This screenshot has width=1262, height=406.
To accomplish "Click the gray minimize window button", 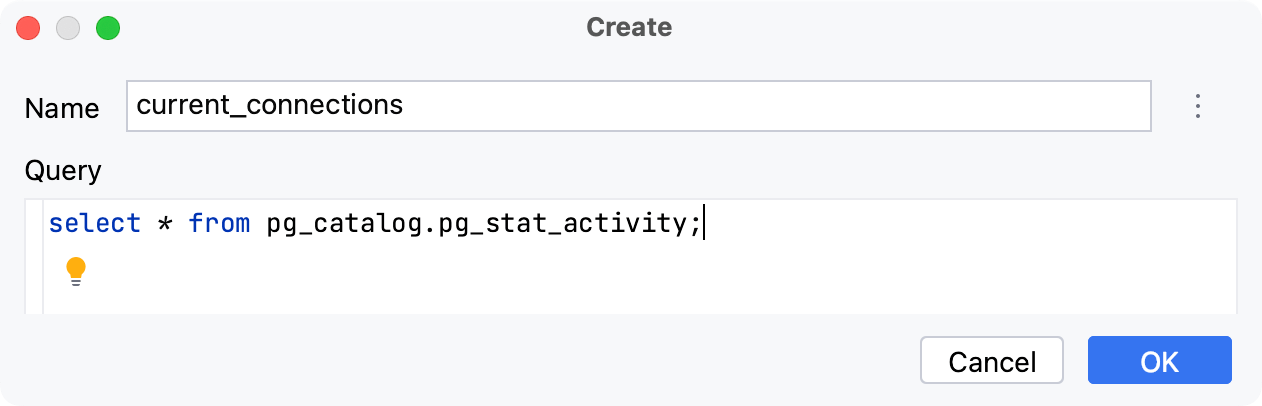I will [68, 28].
